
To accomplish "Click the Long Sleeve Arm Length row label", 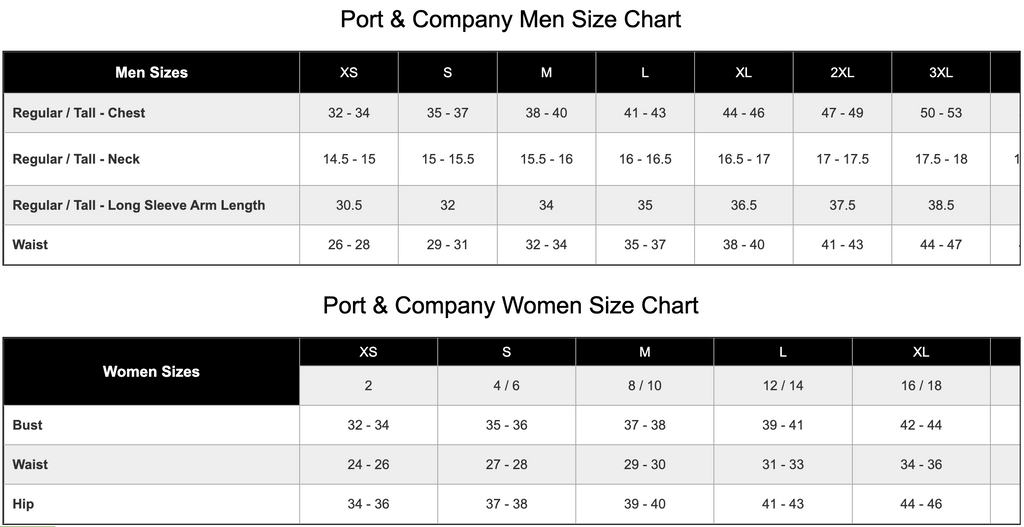I will click(x=139, y=205).
